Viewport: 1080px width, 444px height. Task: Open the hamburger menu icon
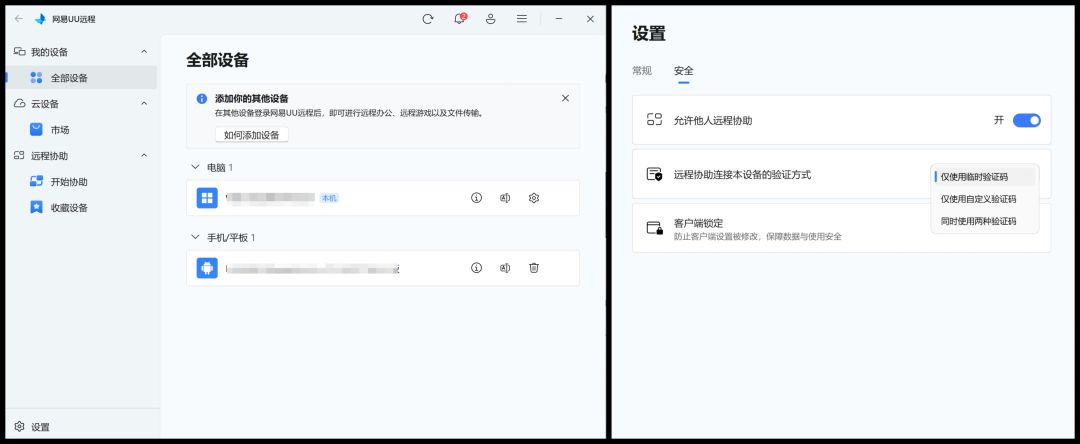coord(521,19)
